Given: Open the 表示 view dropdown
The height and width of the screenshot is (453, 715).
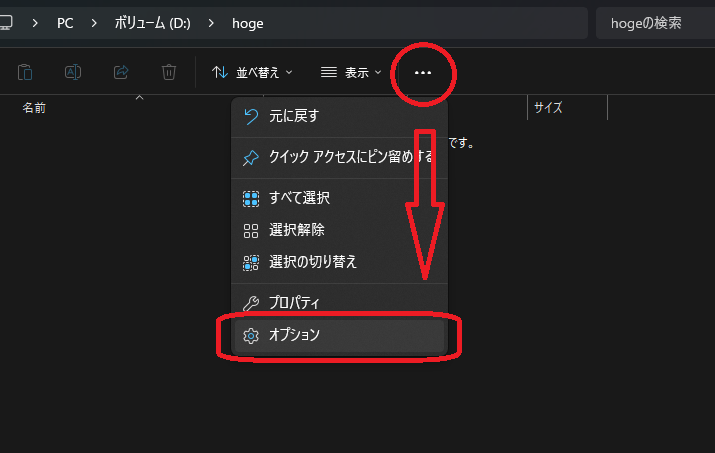Looking at the screenshot, I should pyautogui.click(x=351, y=73).
